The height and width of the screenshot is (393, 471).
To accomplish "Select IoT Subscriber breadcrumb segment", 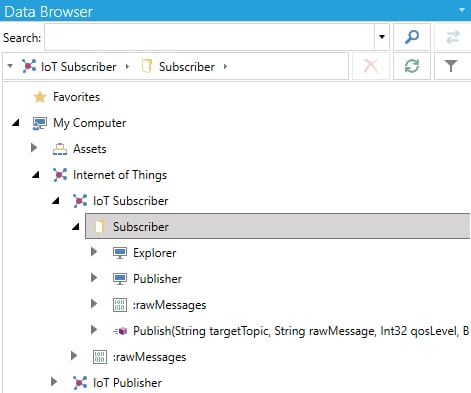I will [79, 67].
